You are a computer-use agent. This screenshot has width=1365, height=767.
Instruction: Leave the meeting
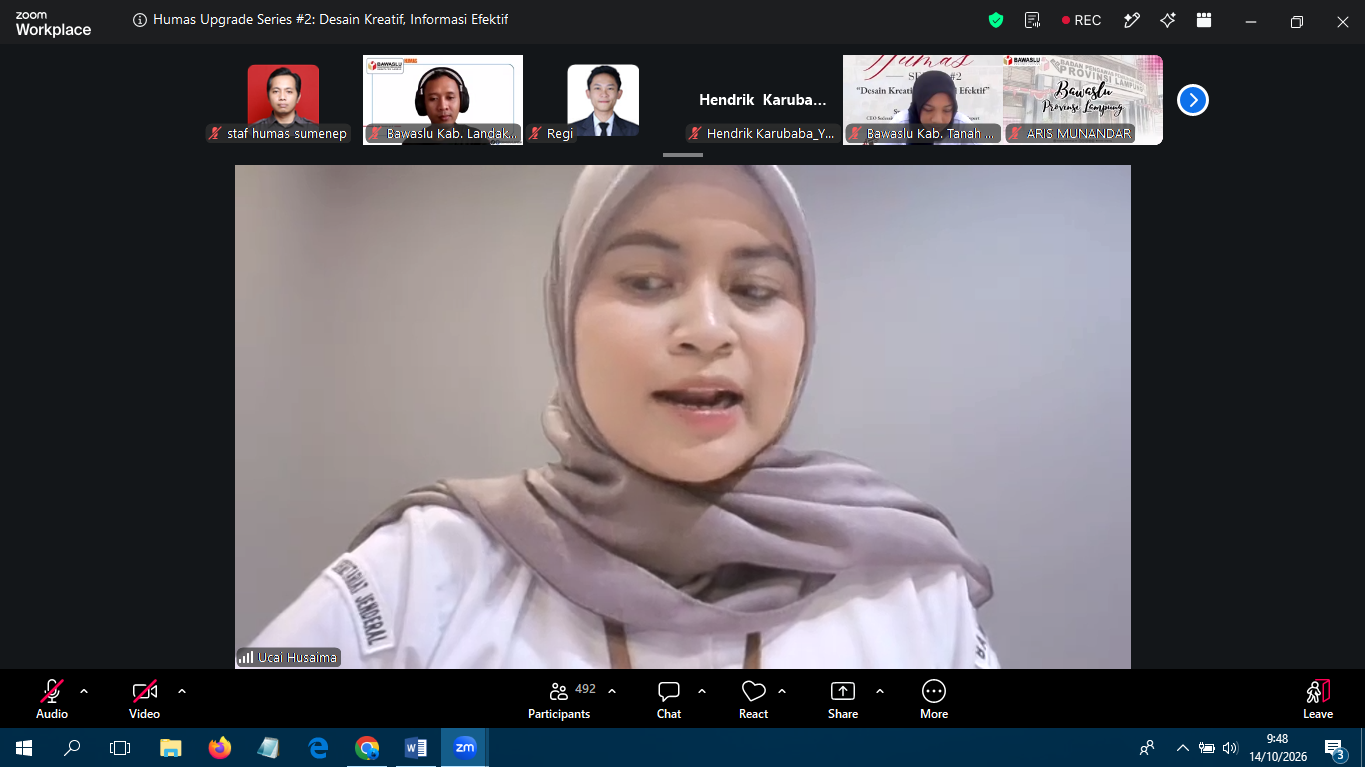coord(1318,699)
